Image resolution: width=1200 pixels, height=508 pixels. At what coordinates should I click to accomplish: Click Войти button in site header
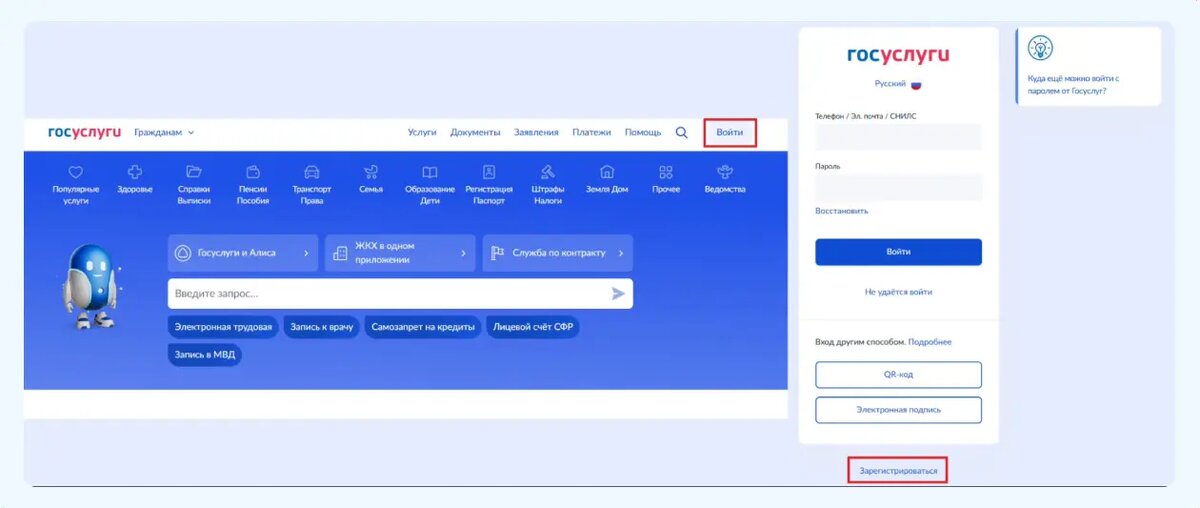(x=730, y=132)
